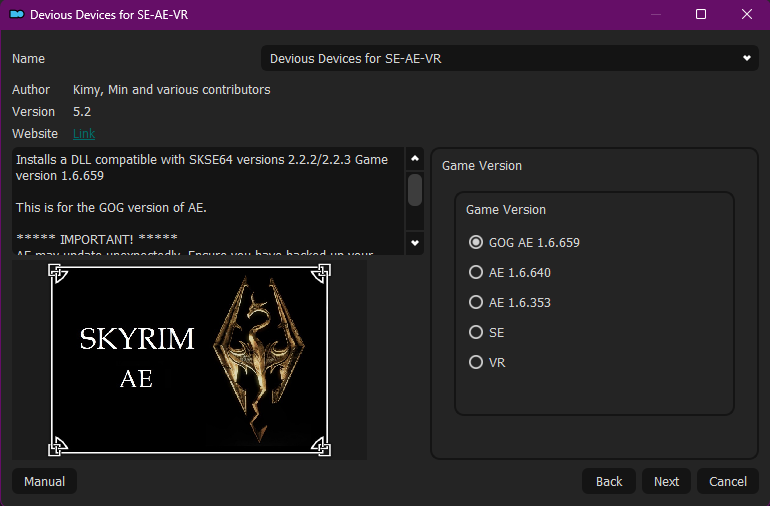770x506 pixels.
Task: Select the SE game version
Action: point(487,333)
